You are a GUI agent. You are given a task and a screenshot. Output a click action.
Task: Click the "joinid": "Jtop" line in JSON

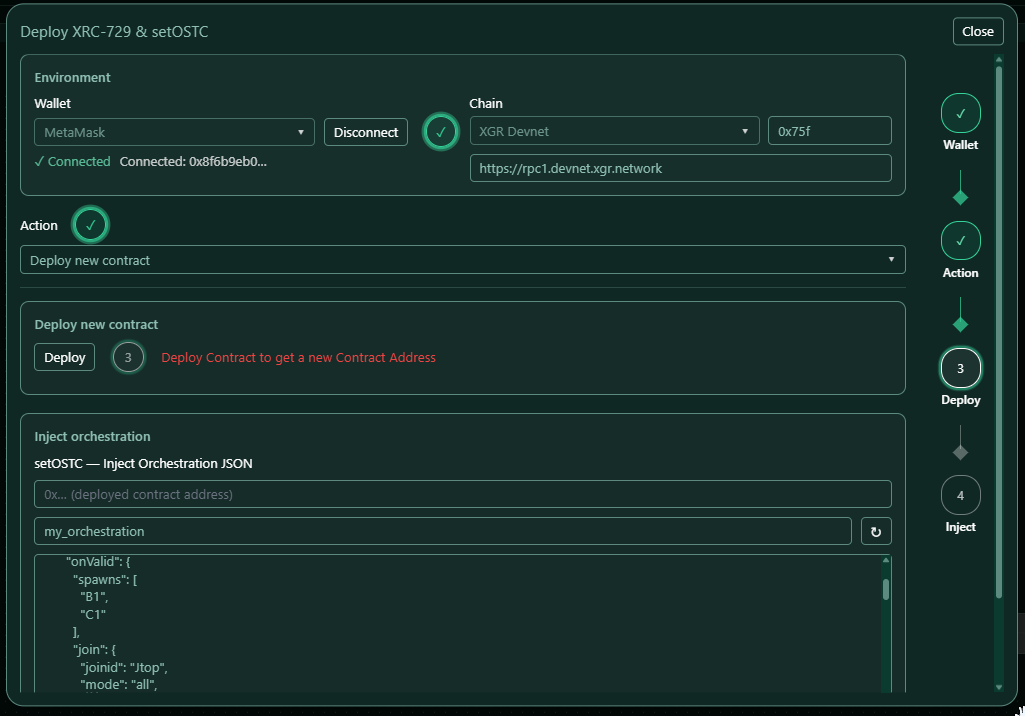pos(124,668)
